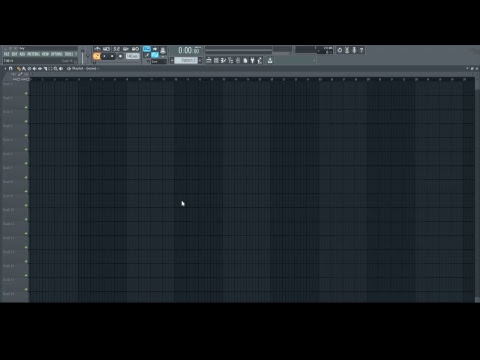Select the Delete tool in Playlist

point(29,68)
